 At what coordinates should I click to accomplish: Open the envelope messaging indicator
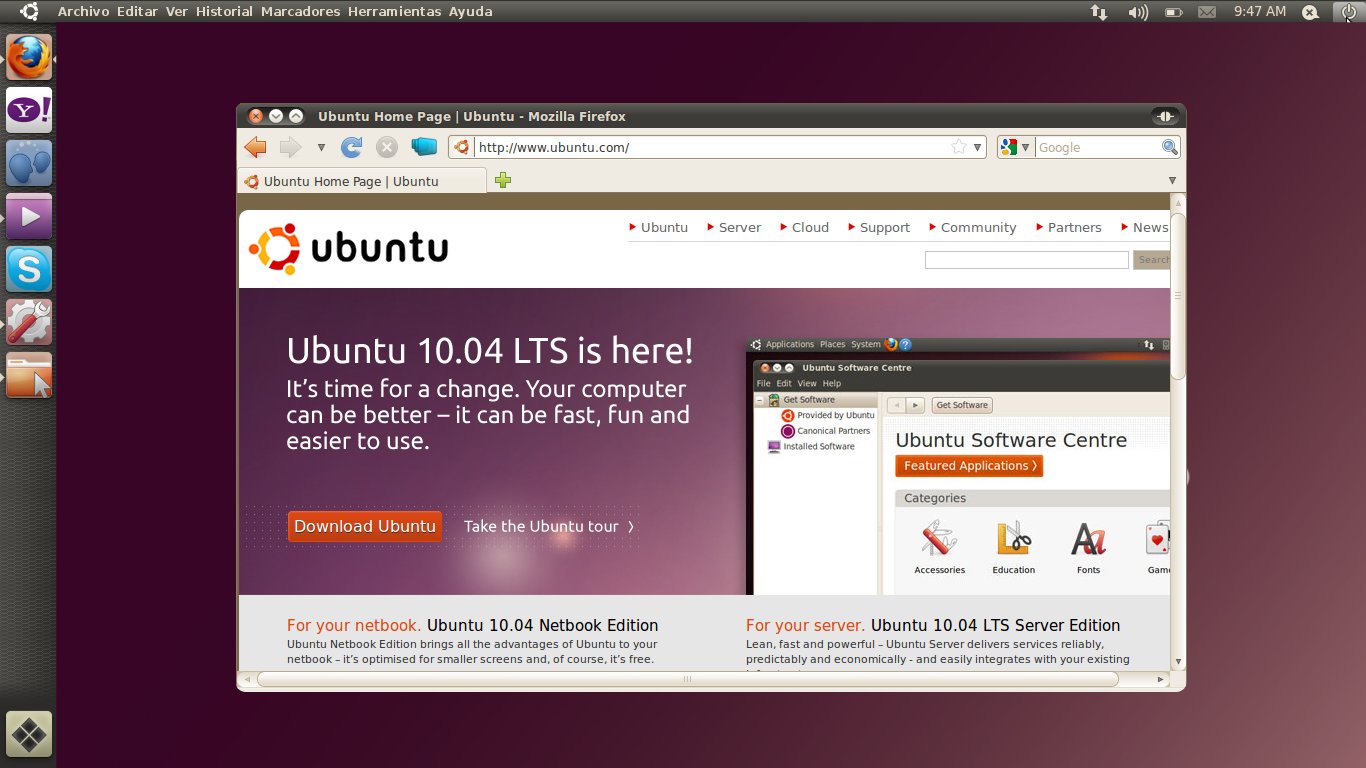[1207, 12]
